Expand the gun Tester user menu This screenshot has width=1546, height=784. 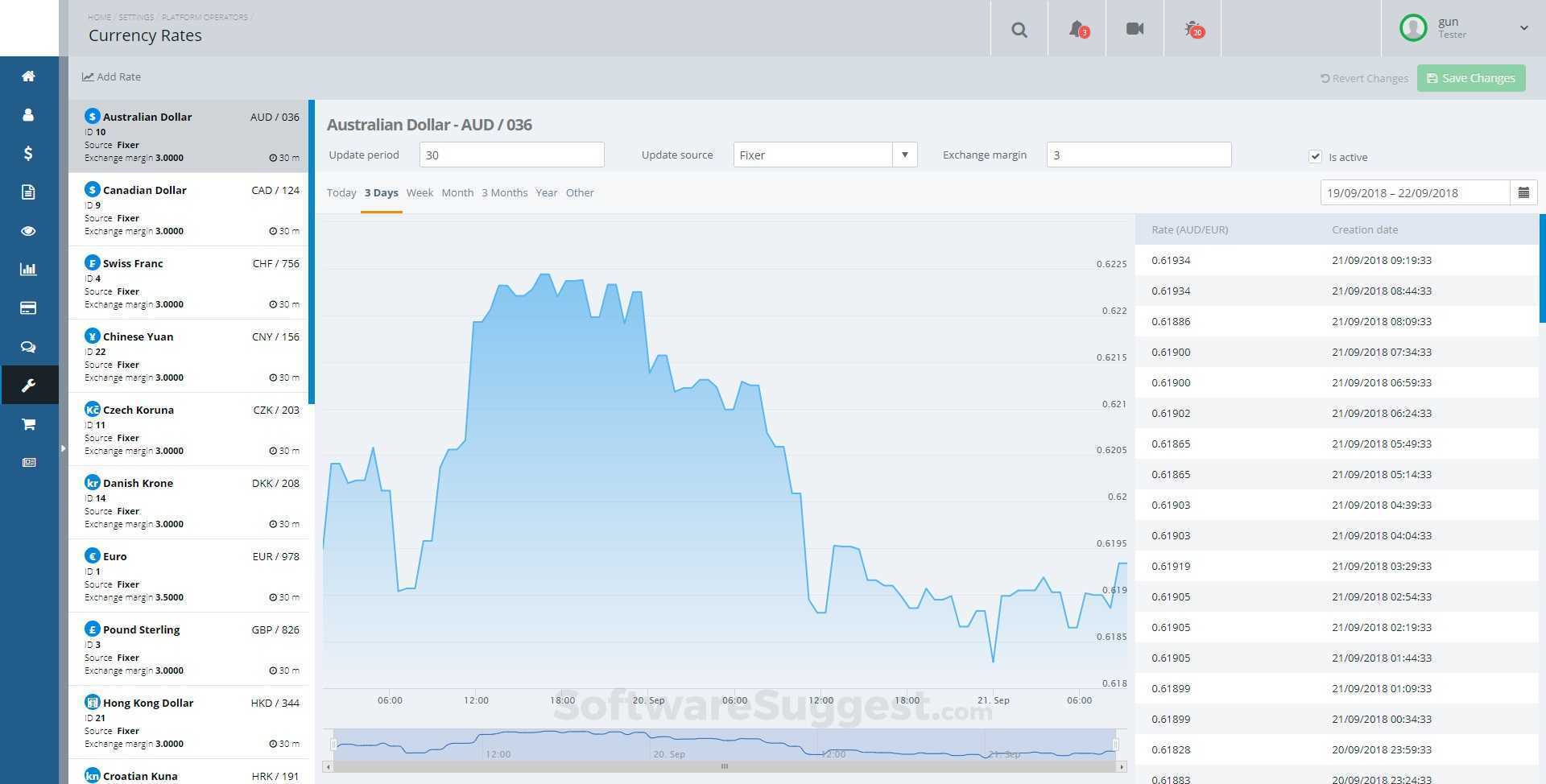[x=1523, y=28]
